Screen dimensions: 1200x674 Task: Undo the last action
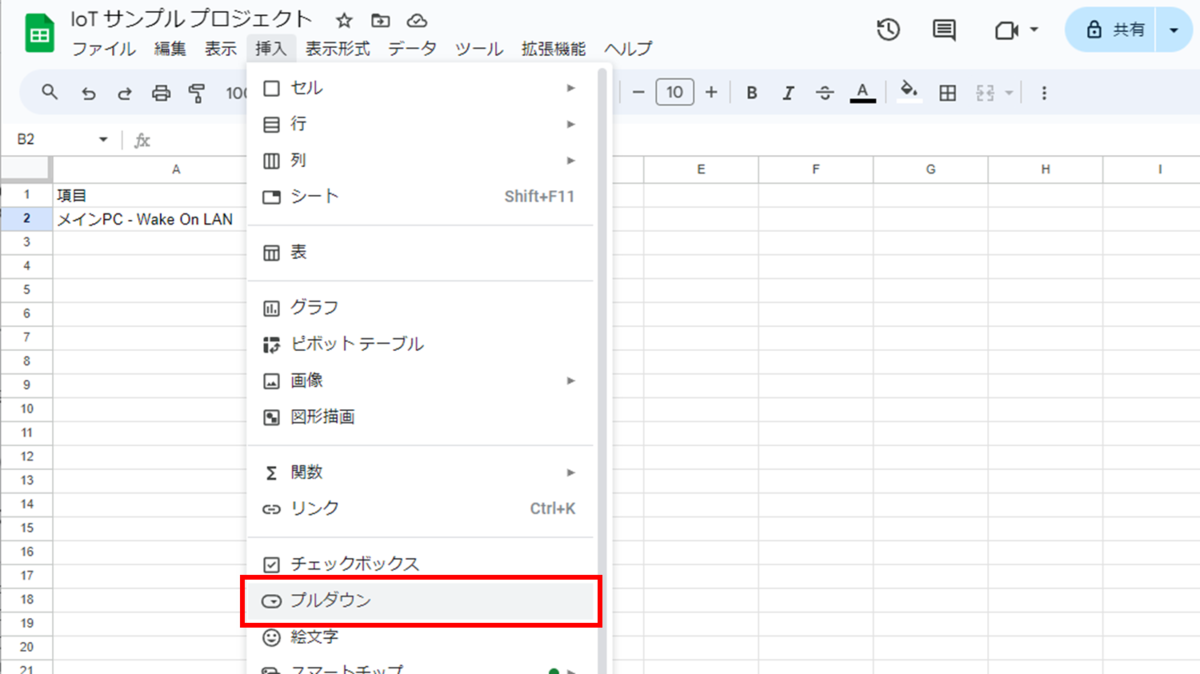pos(89,93)
